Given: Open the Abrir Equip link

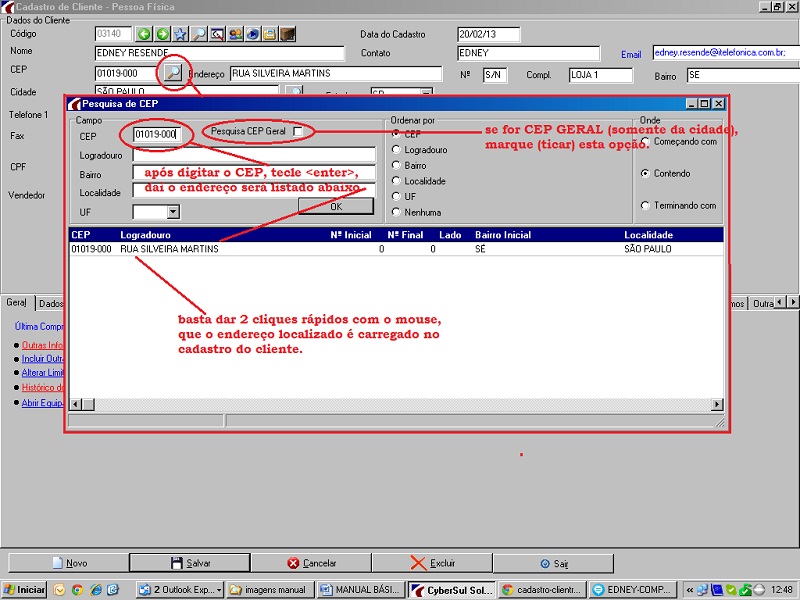Looking at the screenshot, I should click(42, 403).
